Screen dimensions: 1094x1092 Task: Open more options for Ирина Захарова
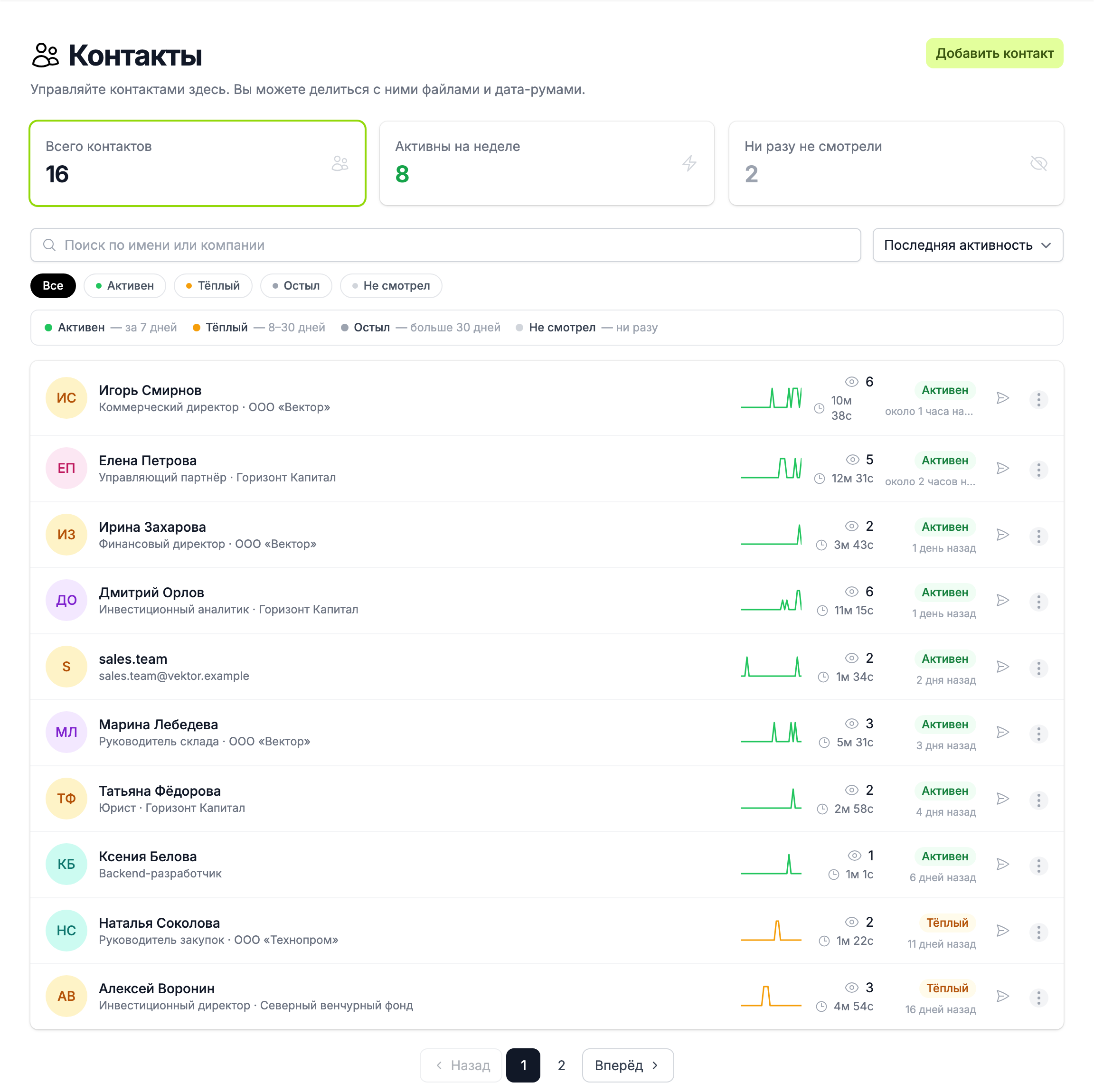[x=1038, y=536]
